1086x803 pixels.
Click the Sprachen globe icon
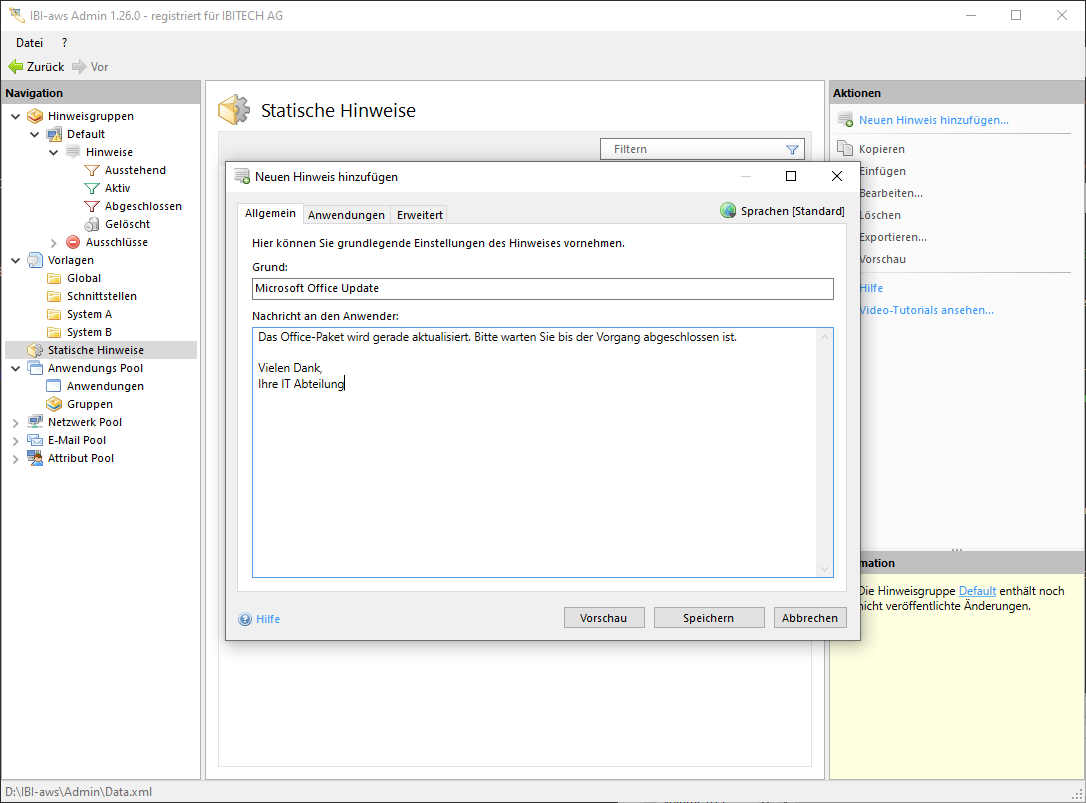coord(728,211)
